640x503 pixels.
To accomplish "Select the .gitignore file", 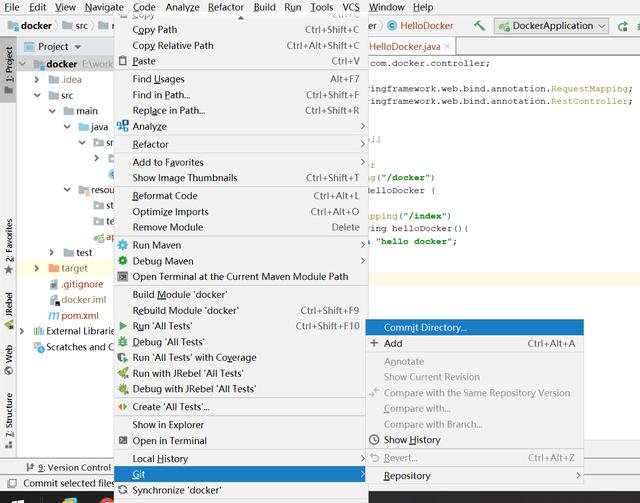I will [x=82, y=284].
